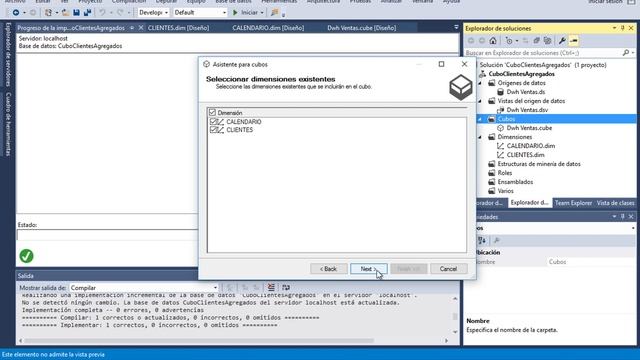
Task: Click the find in files toolbar icon
Action: click(274, 13)
